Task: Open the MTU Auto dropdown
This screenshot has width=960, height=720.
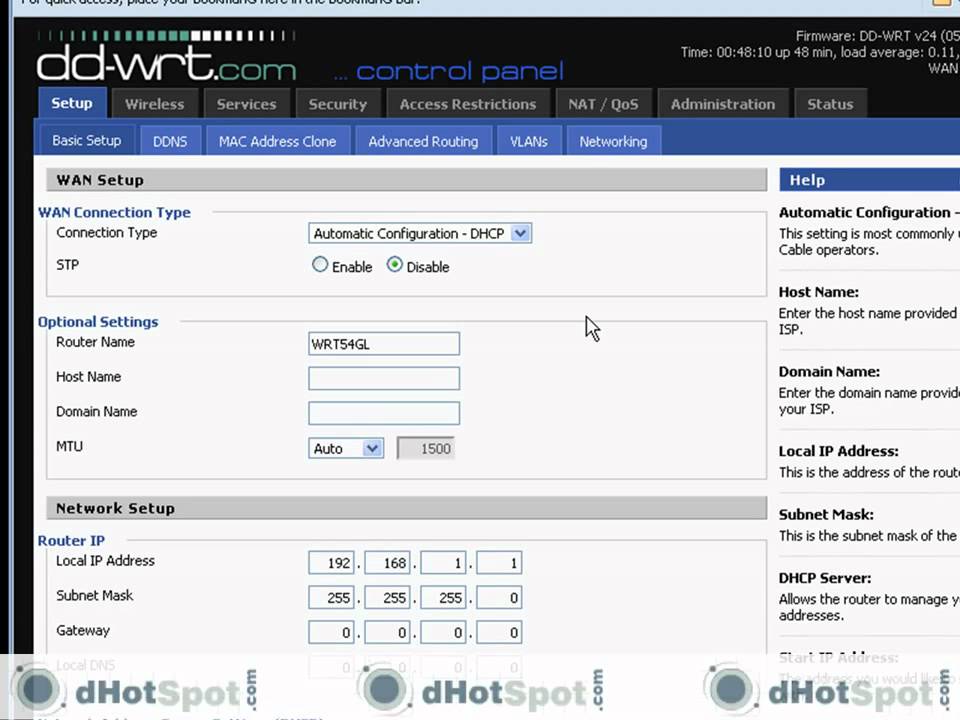Action: tap(346, 448)
